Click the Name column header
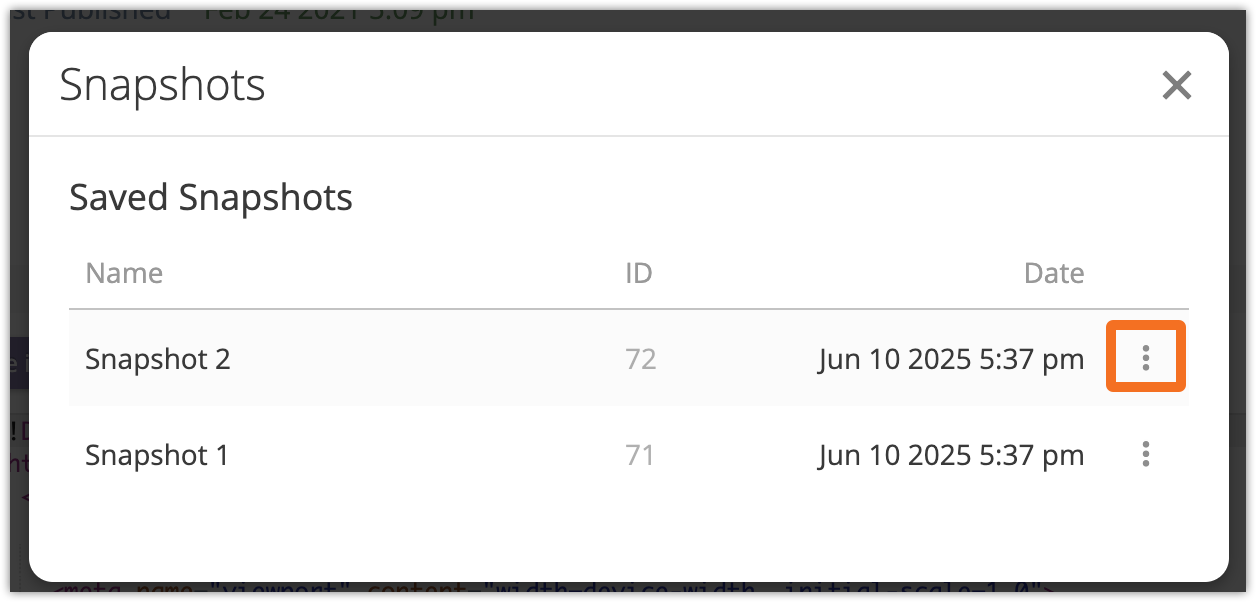This screenshot has width=1256, height=602. [x=124, y=273]
